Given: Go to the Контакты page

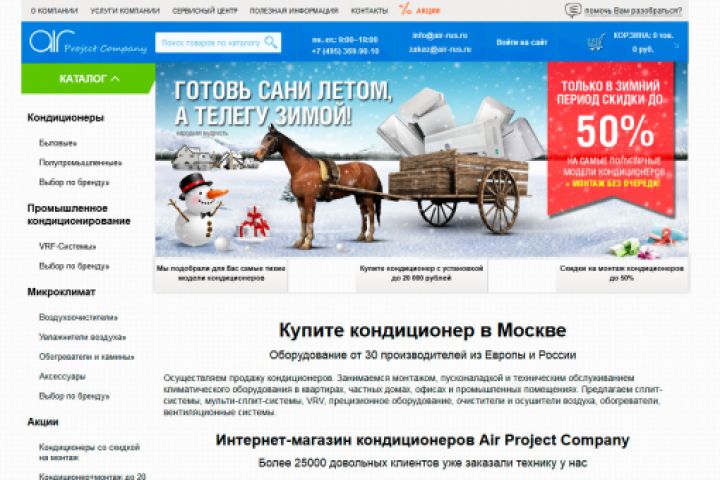Looking at the screenshot, I should click(369, 11).
